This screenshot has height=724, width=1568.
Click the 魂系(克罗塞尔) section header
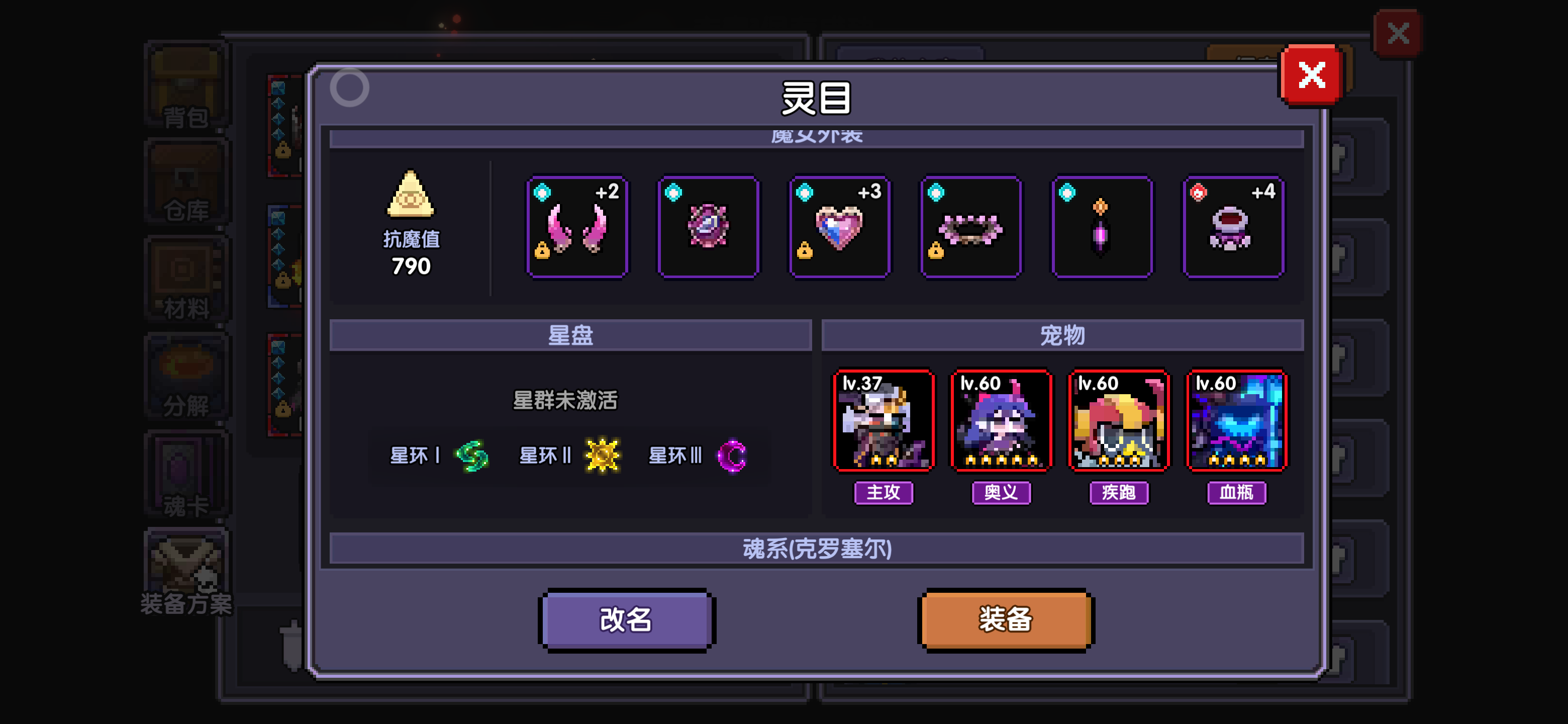[816, 549]
